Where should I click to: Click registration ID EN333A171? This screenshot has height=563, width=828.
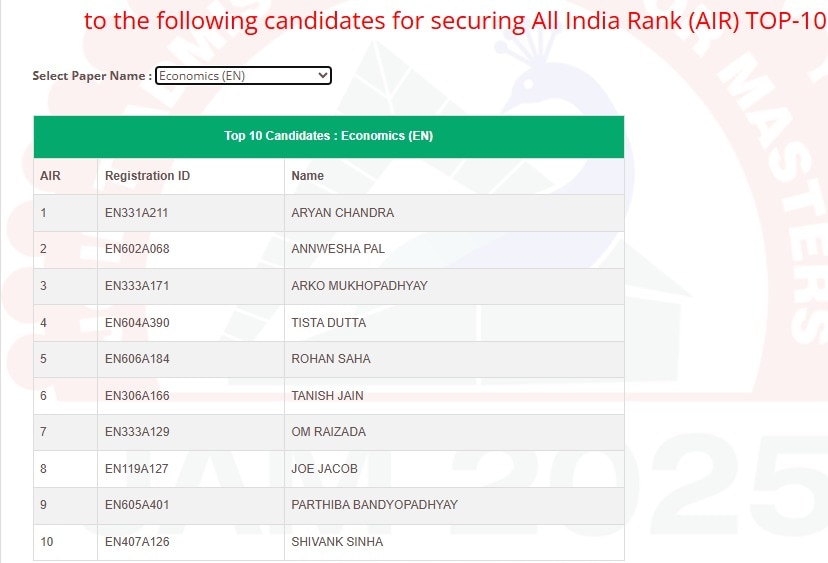[x=137, y=286]
